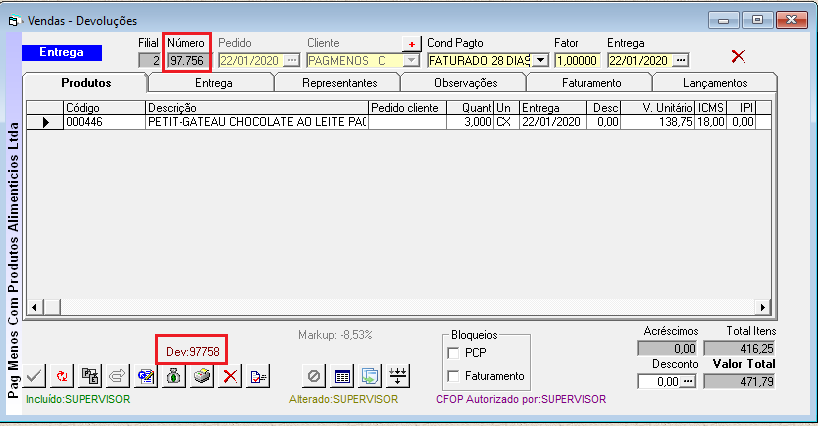Click the large red X next to Entrega date

[738, 56]
